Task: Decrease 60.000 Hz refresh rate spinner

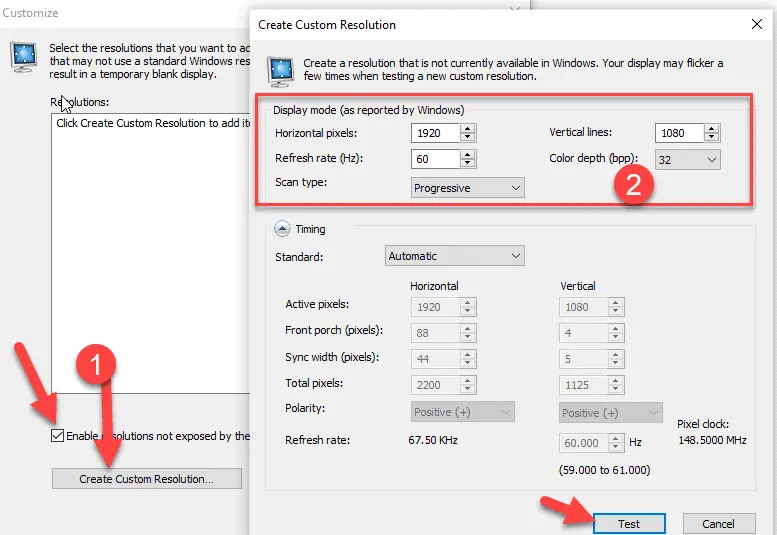Action: pos(615,447)
